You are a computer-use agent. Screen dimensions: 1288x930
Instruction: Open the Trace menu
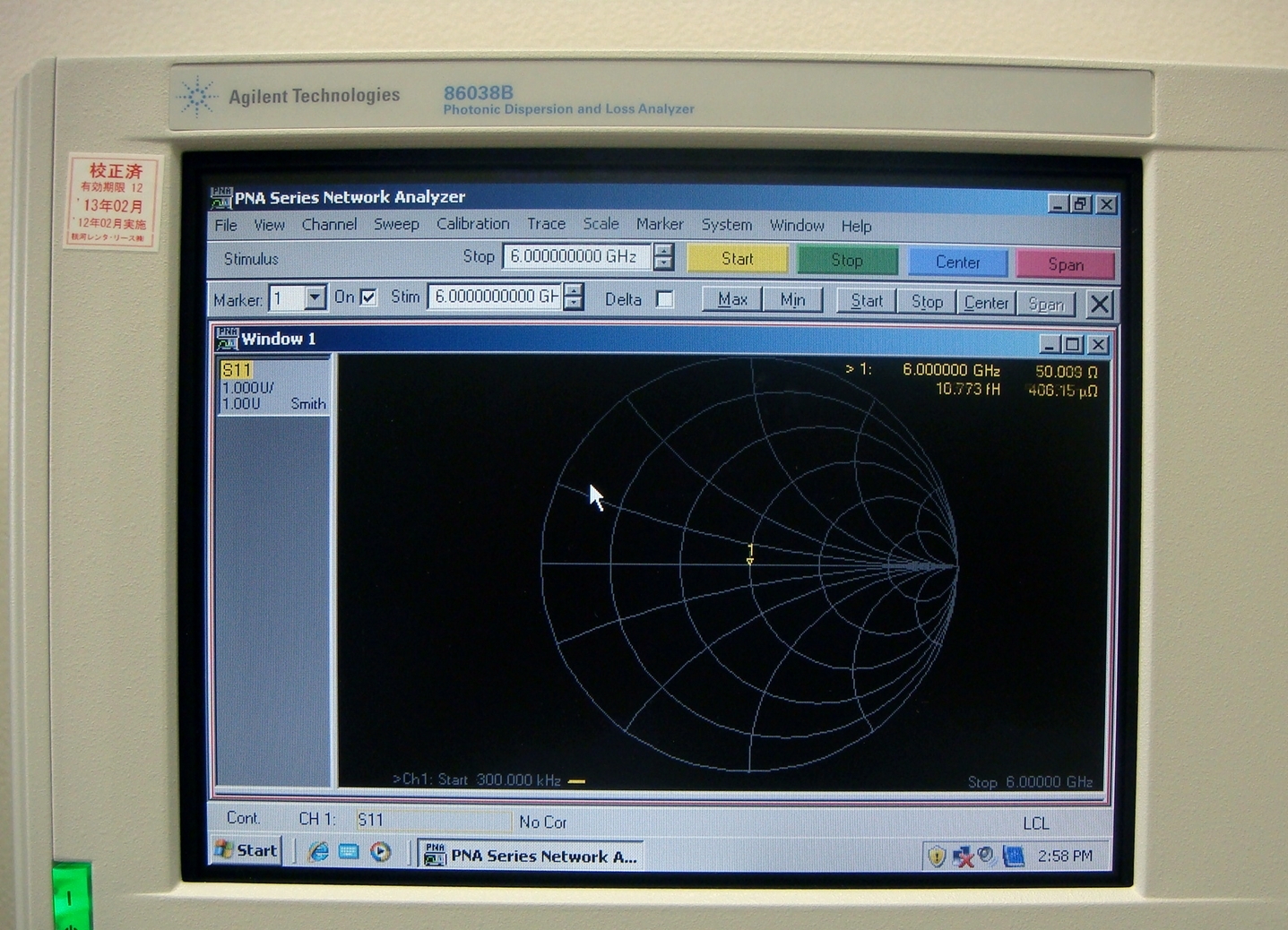pyautogui.click(x=546, y=224)
